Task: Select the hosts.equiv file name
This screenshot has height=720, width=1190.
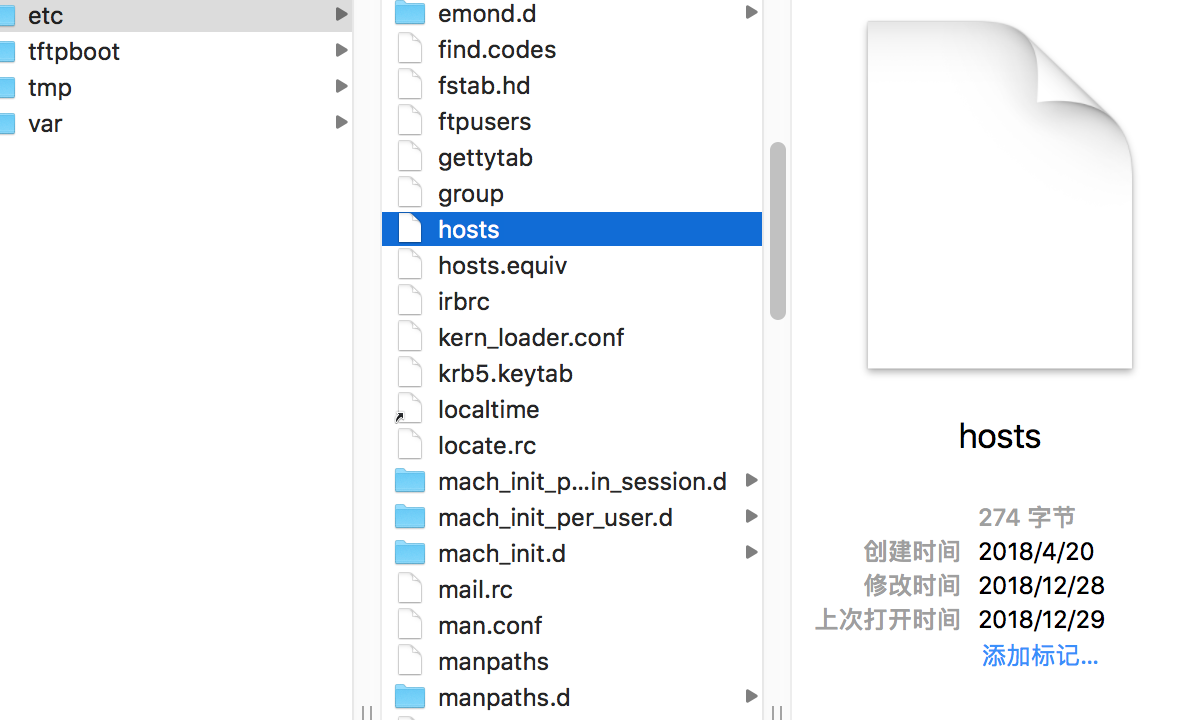Action: click(x=502, y=266)
